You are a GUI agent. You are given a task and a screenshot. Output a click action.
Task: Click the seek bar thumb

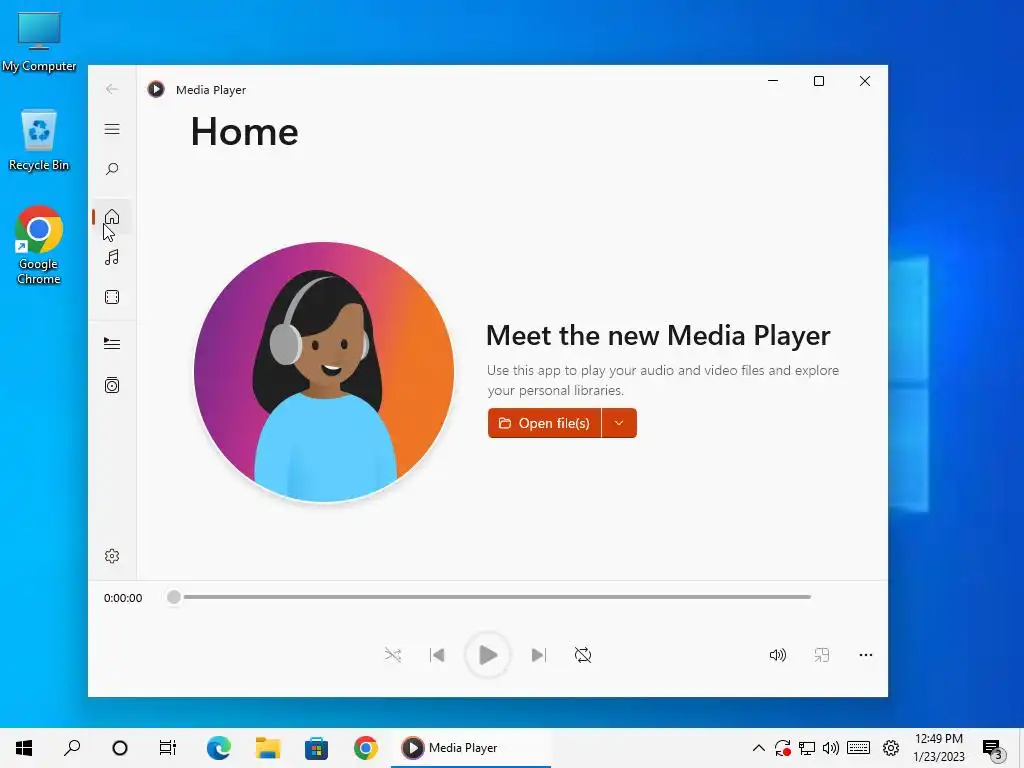(174, 597)
